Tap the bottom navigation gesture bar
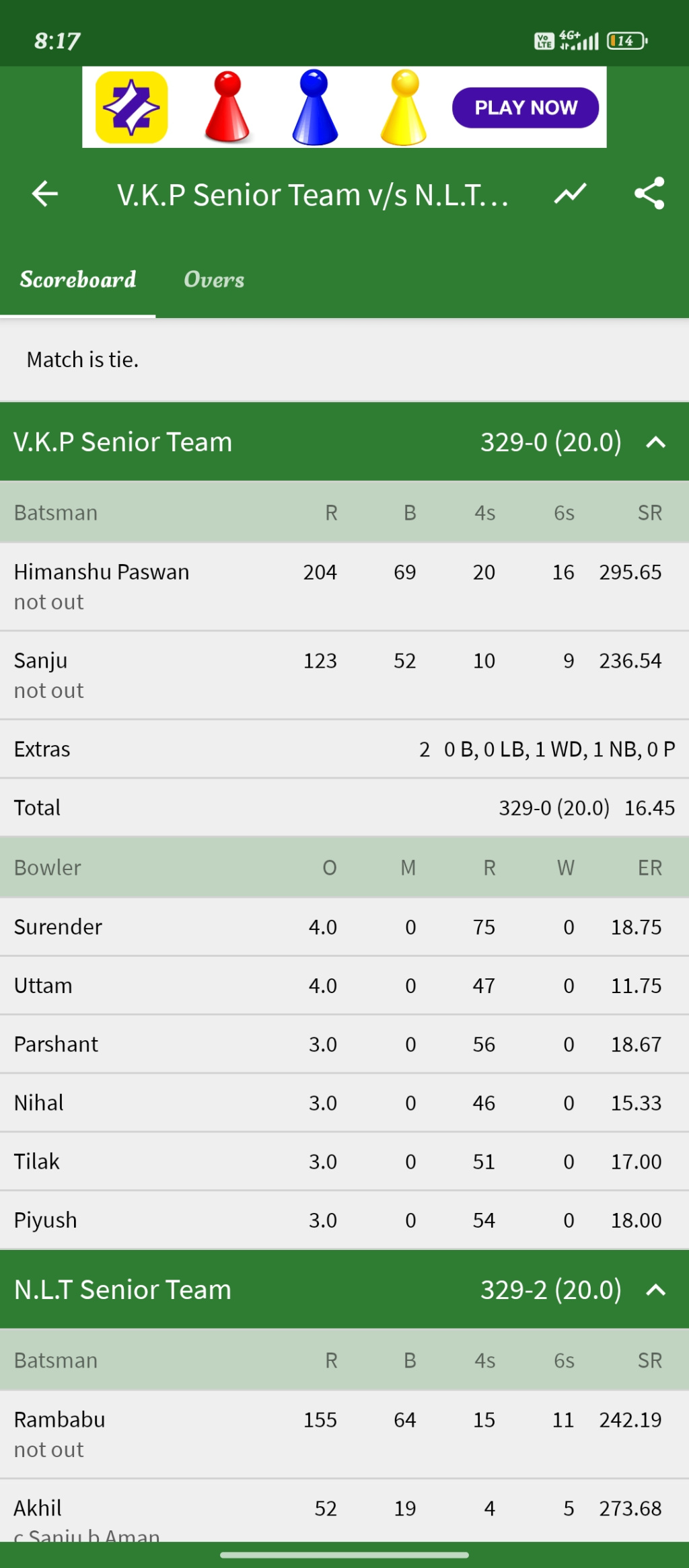 point(344,1555)
